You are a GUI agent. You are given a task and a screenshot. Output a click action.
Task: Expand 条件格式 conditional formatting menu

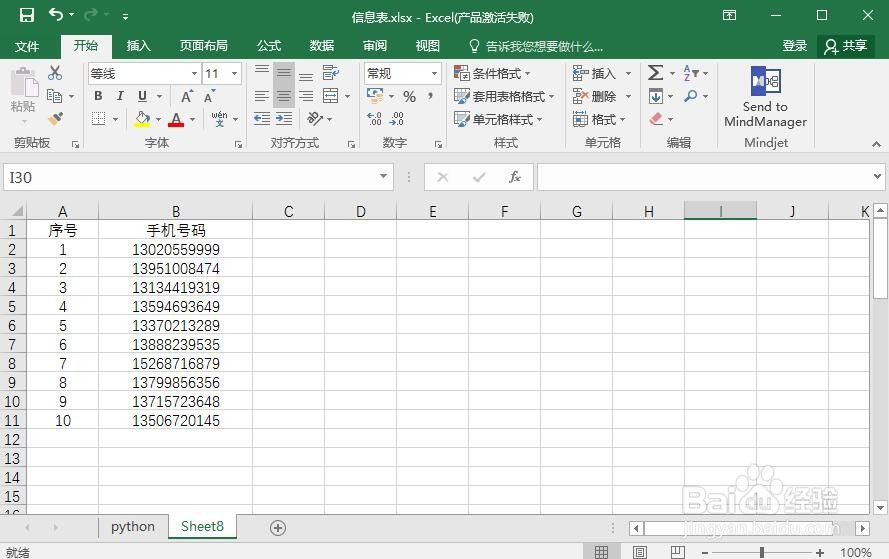pos(492,73)
